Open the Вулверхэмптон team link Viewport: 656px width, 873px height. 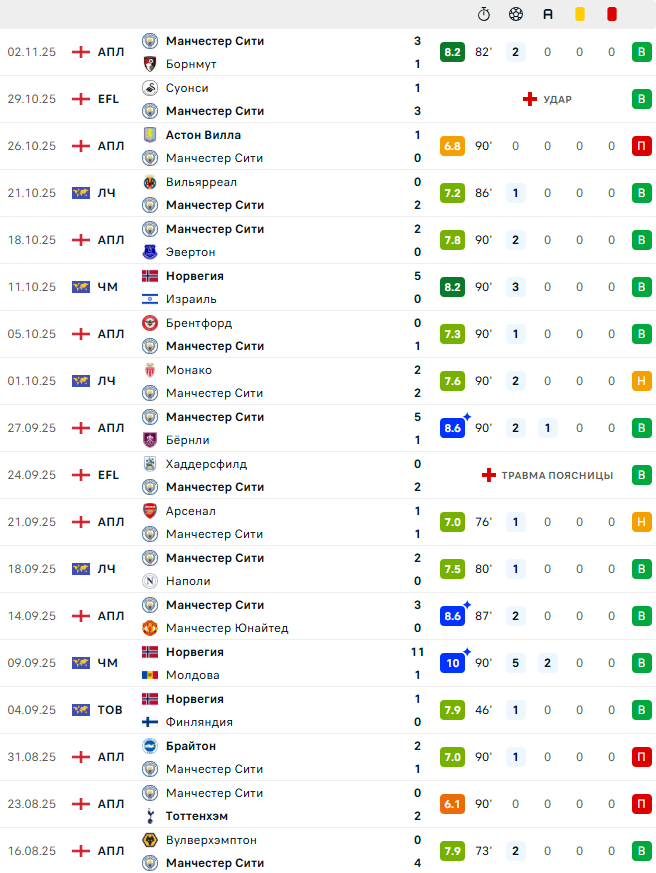pyautogui.click(x=211, y=840)
